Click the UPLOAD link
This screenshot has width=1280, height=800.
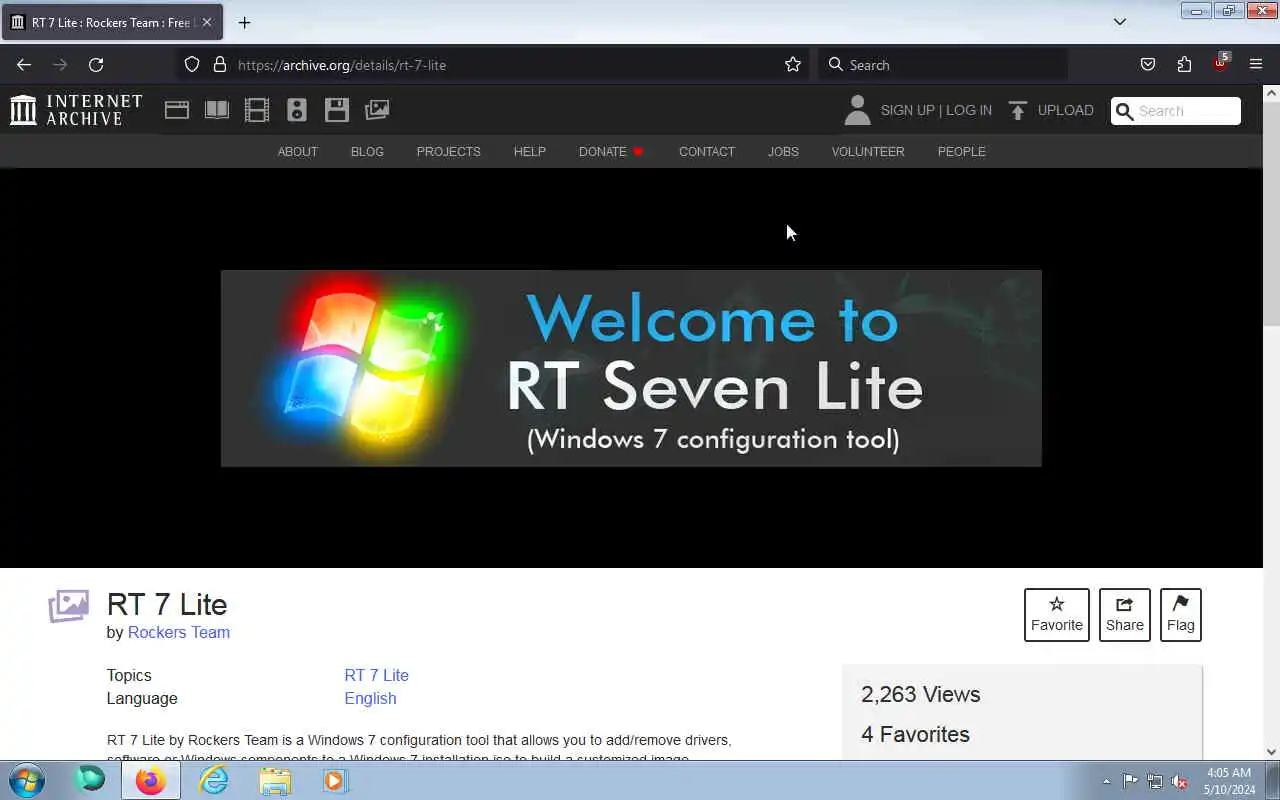tap(1065, 110)
